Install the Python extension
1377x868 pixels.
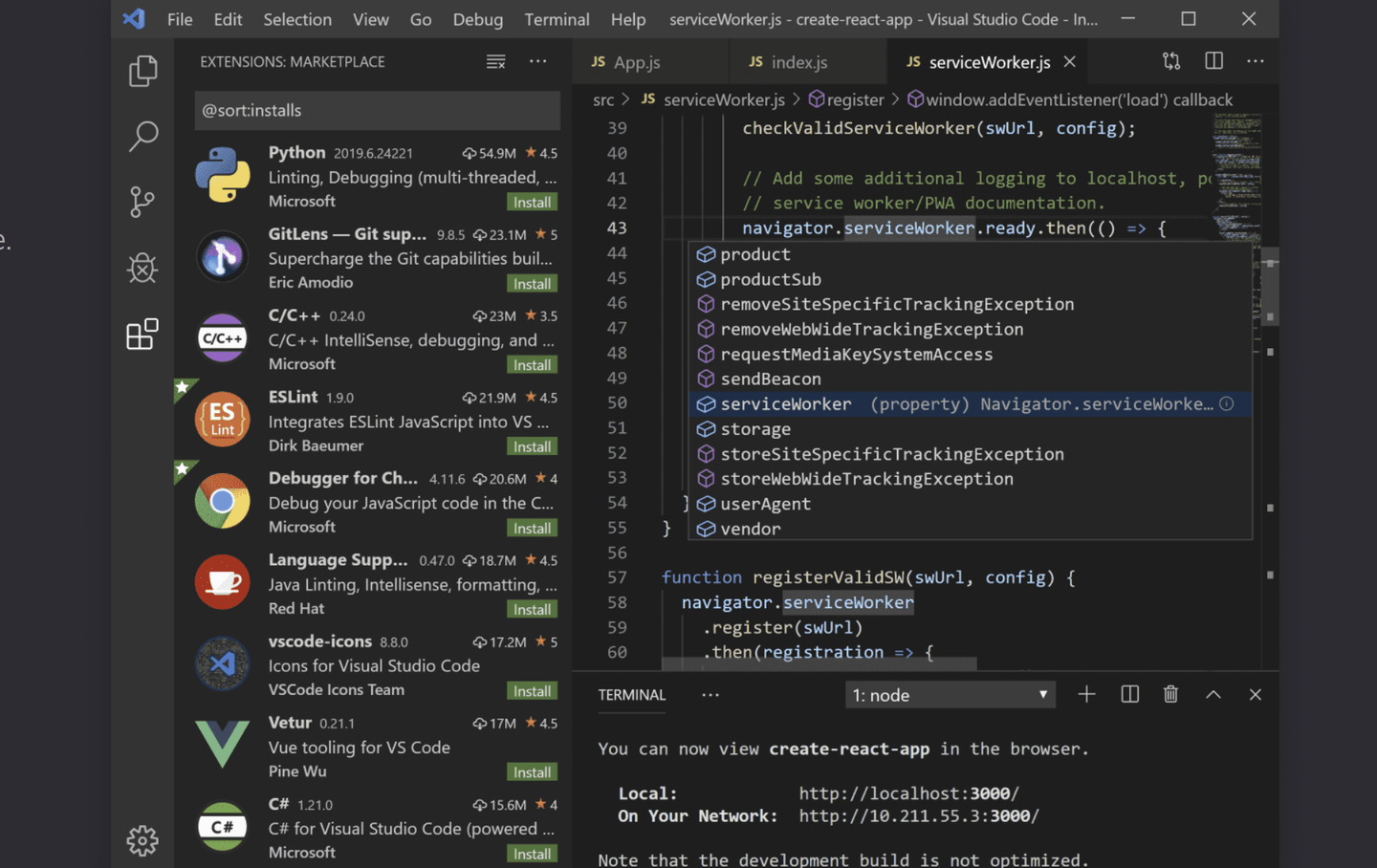pos(532,202)
